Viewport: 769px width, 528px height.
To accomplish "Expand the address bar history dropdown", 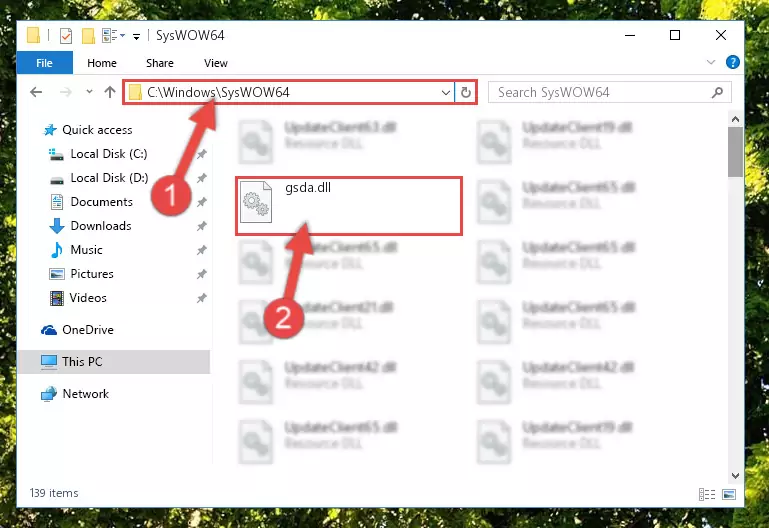I will coord(445,92).
